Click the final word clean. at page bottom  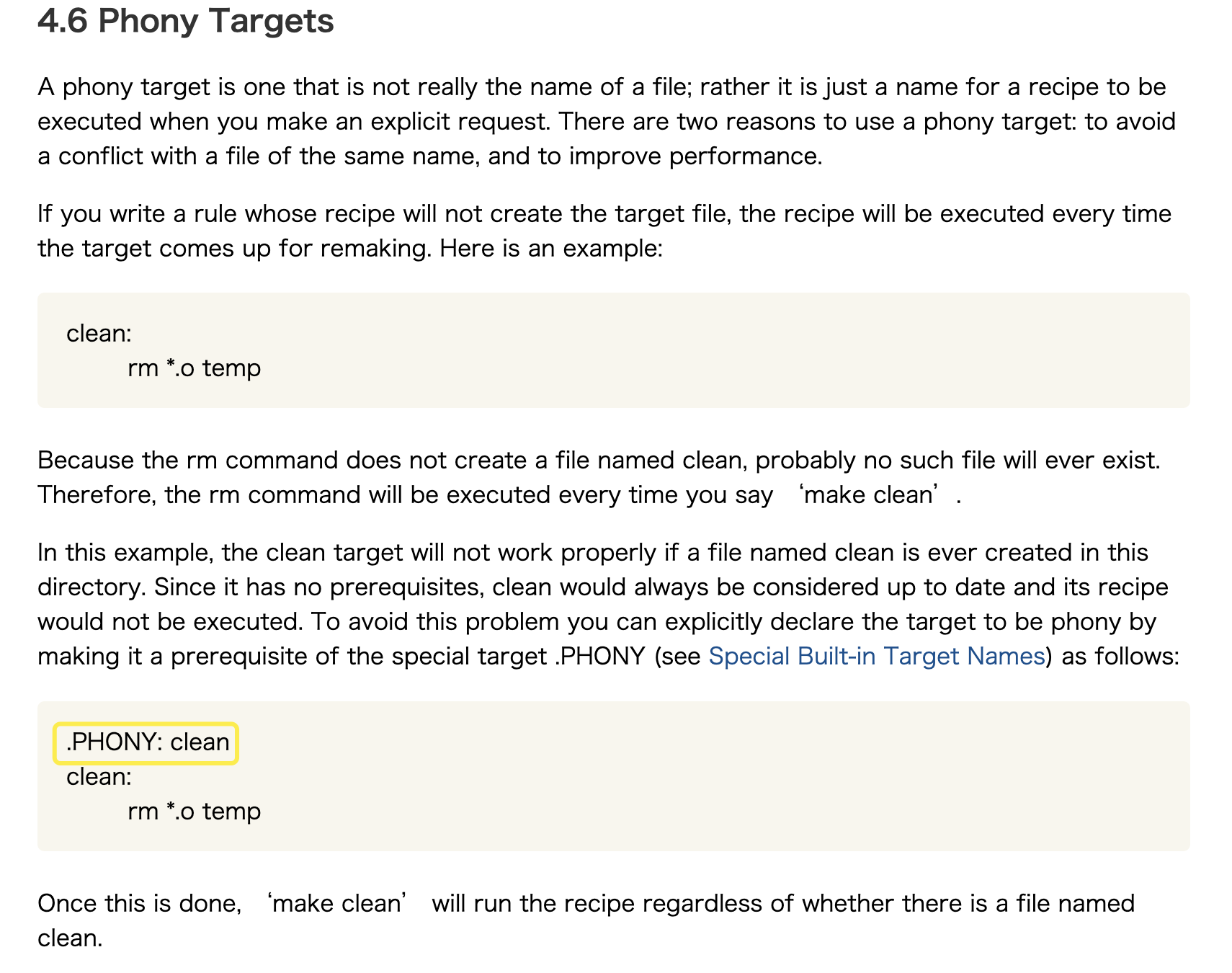coord(70,938)
